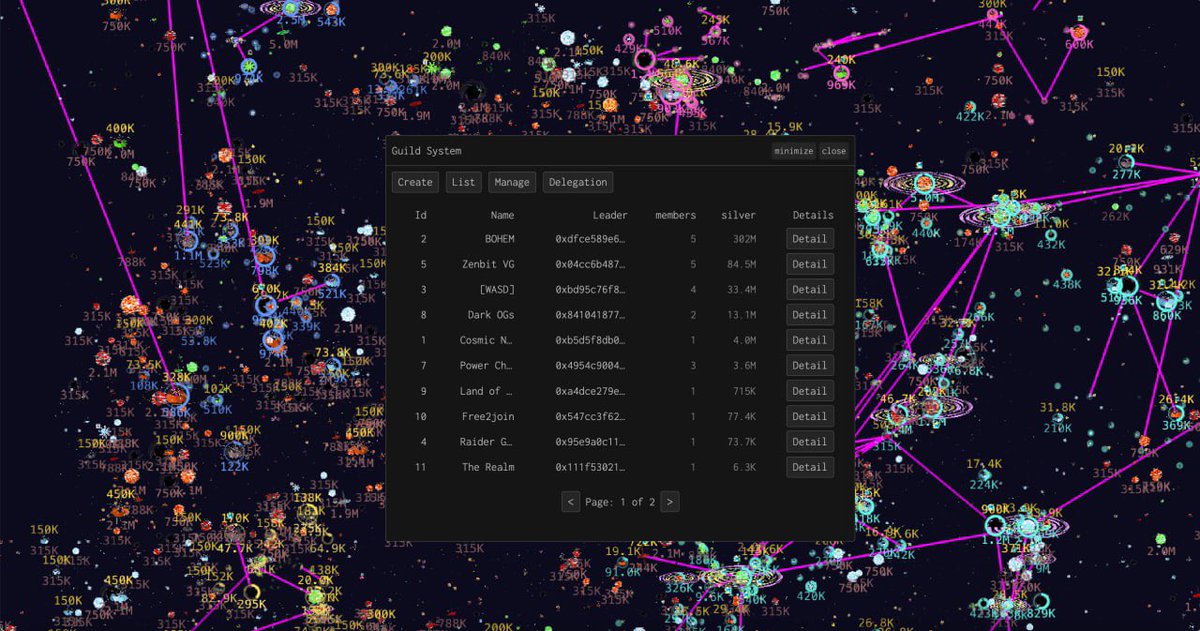View Detail for the BOHEM guild

click(809, 239)
